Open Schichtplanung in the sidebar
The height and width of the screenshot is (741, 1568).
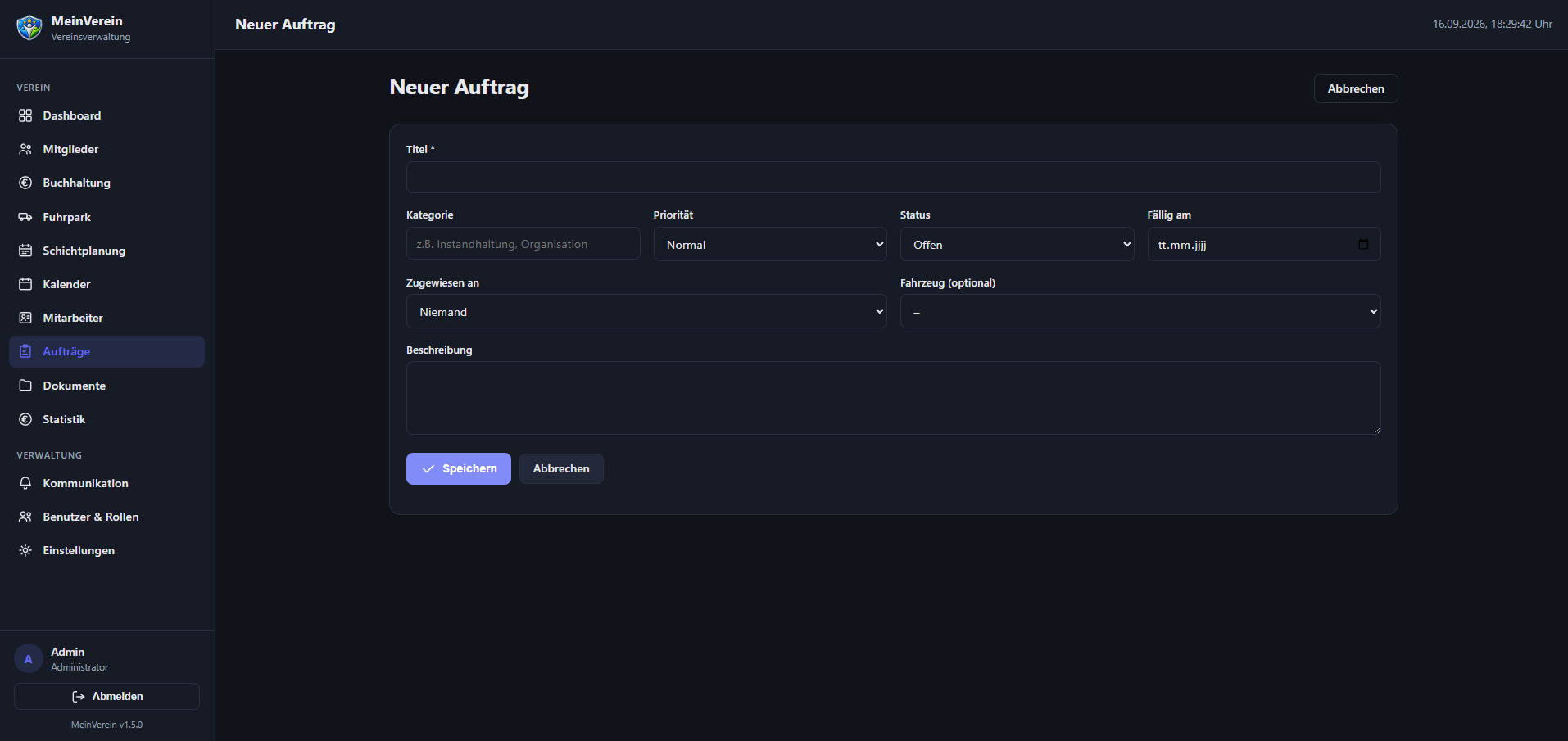pos(106,251)
